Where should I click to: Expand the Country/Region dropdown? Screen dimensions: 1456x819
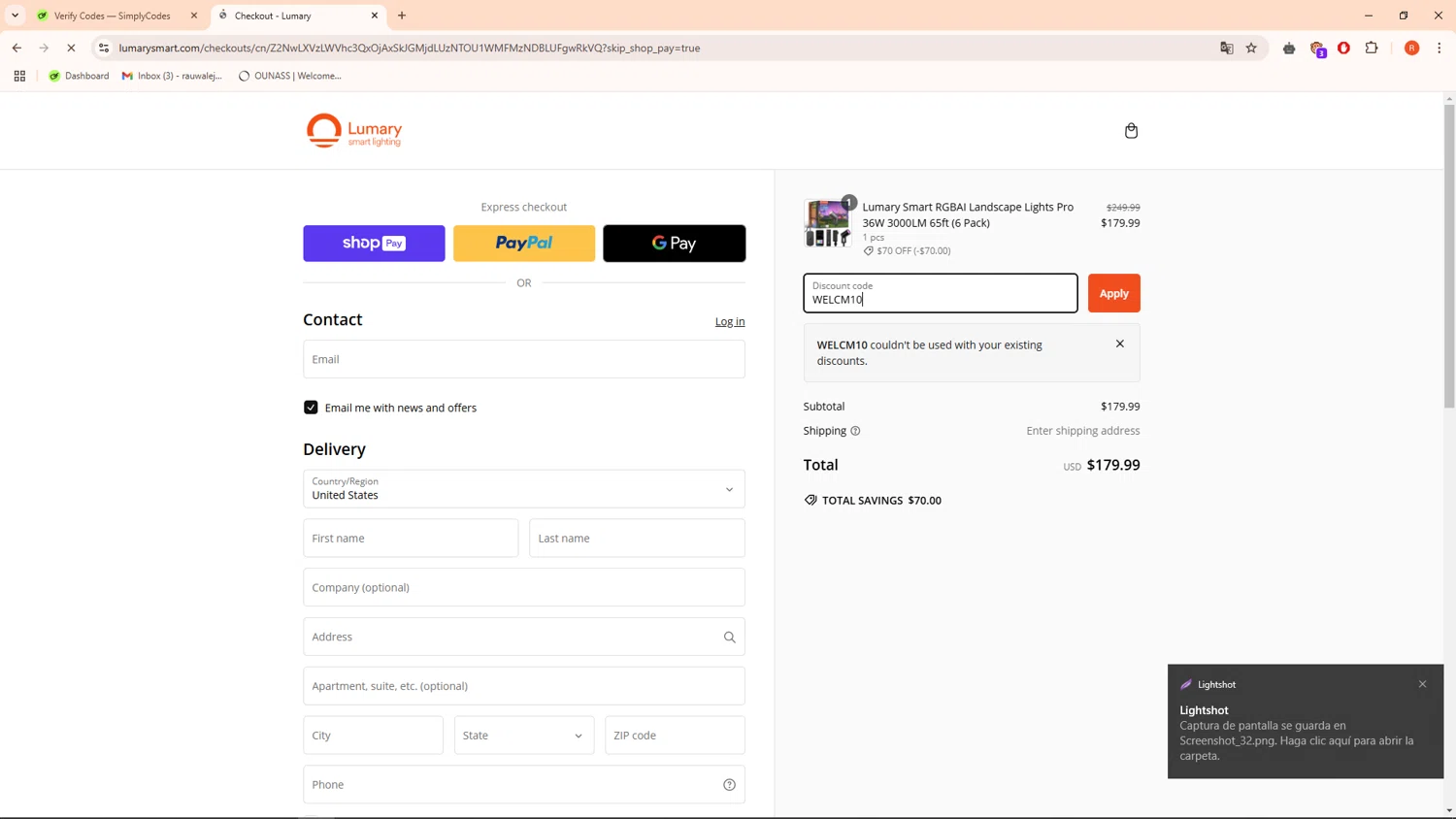[x=524, y=489]
